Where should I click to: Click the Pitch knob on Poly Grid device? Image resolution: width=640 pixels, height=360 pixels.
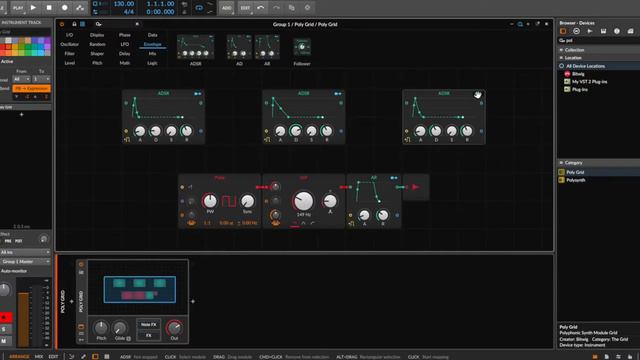[101, 328]
